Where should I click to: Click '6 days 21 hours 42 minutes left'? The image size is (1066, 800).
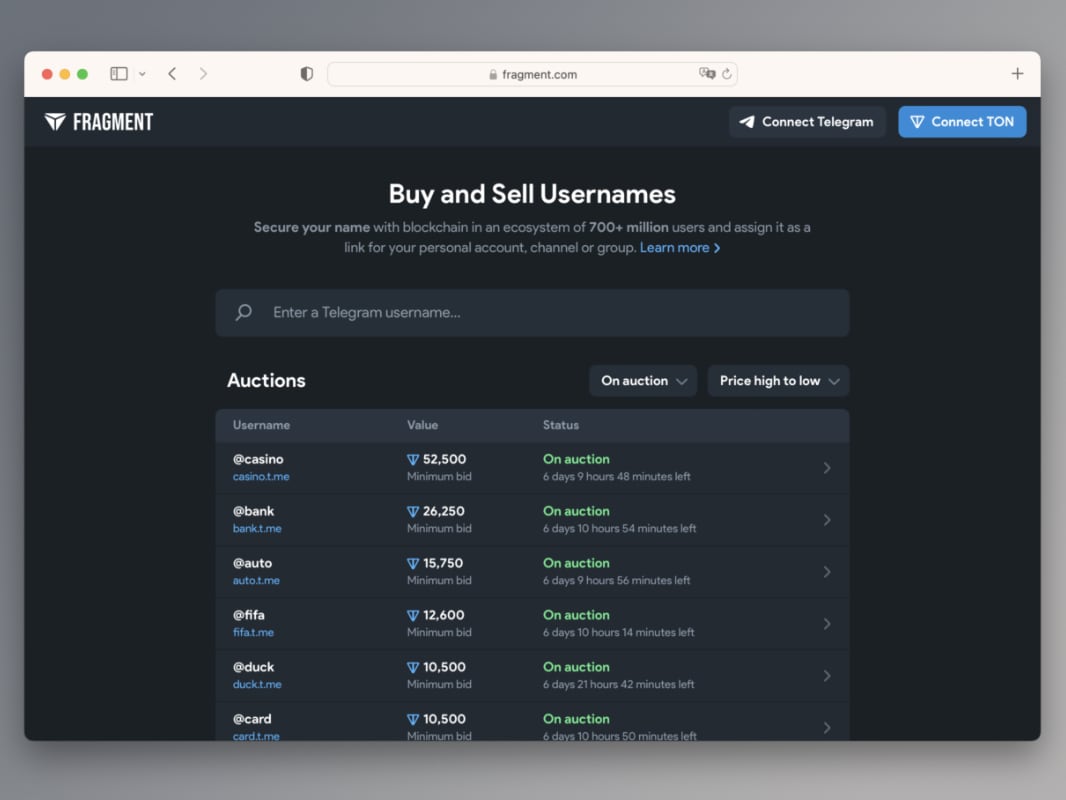pos(618,684)
